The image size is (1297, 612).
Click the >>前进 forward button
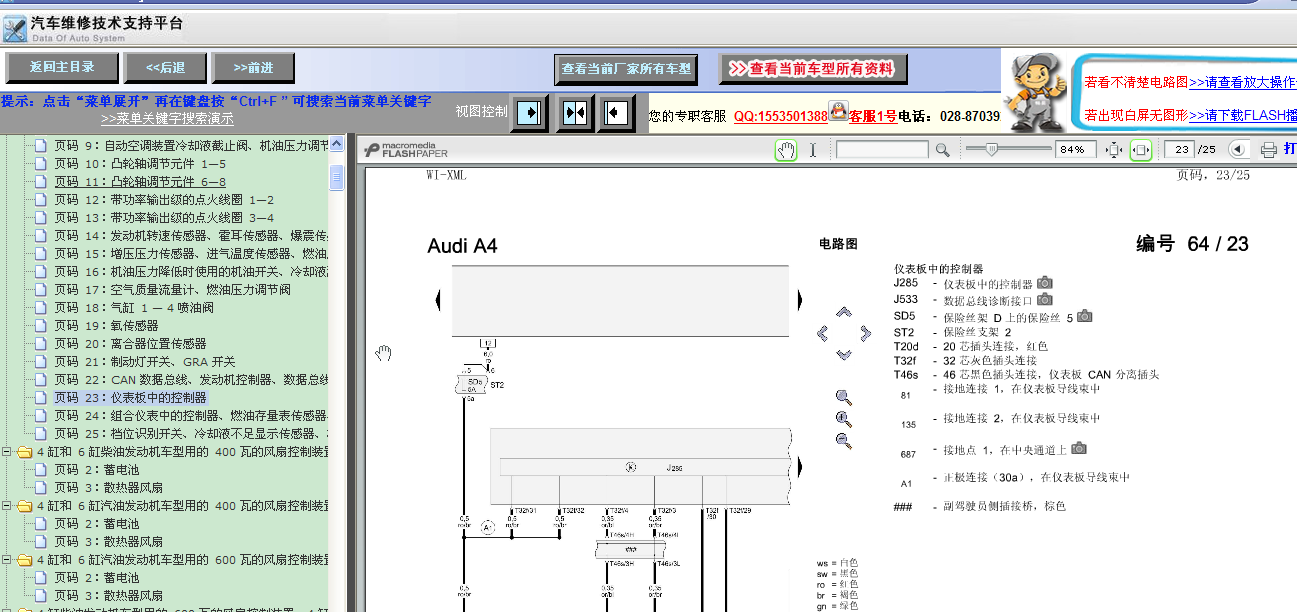pos(254,68)
